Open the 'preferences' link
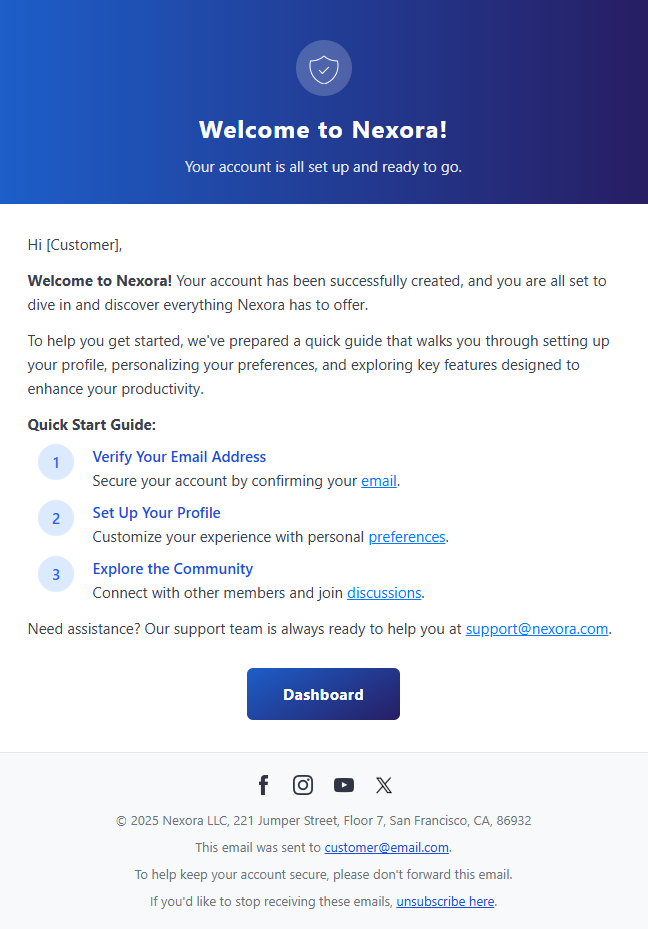The image size is (648, 929). 407,537
